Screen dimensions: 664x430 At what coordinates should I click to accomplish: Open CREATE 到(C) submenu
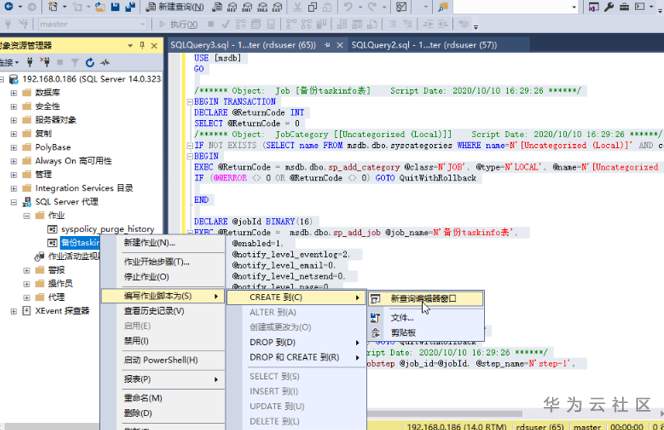pyautogui.click(x=296, y=298)
